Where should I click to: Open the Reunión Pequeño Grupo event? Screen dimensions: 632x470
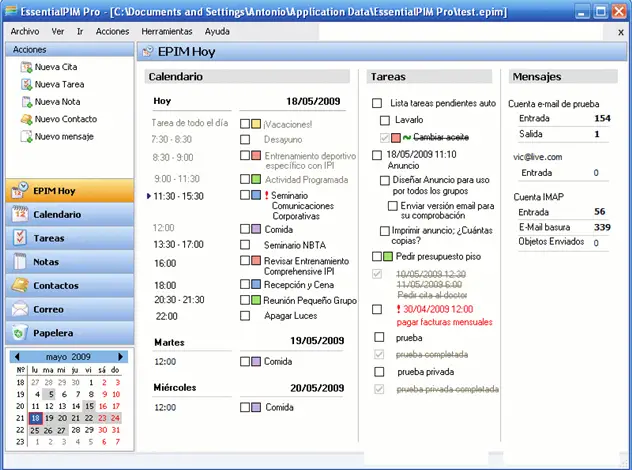(310, 300)
